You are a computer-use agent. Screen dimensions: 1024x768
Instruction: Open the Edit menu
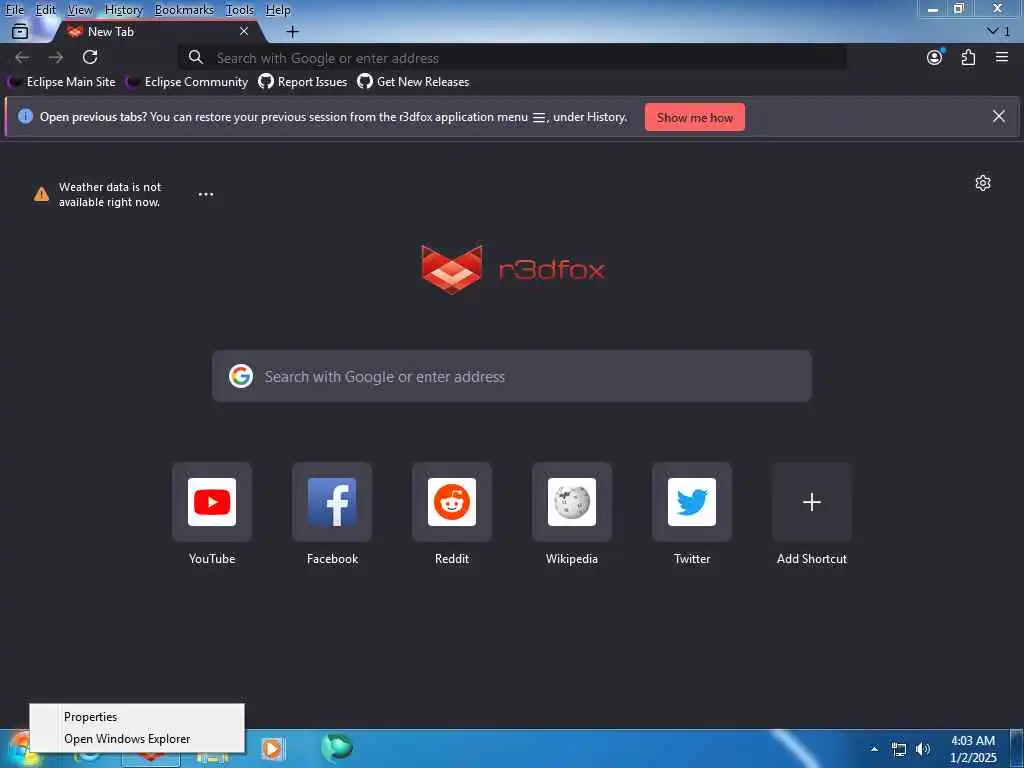coord(45,10)
